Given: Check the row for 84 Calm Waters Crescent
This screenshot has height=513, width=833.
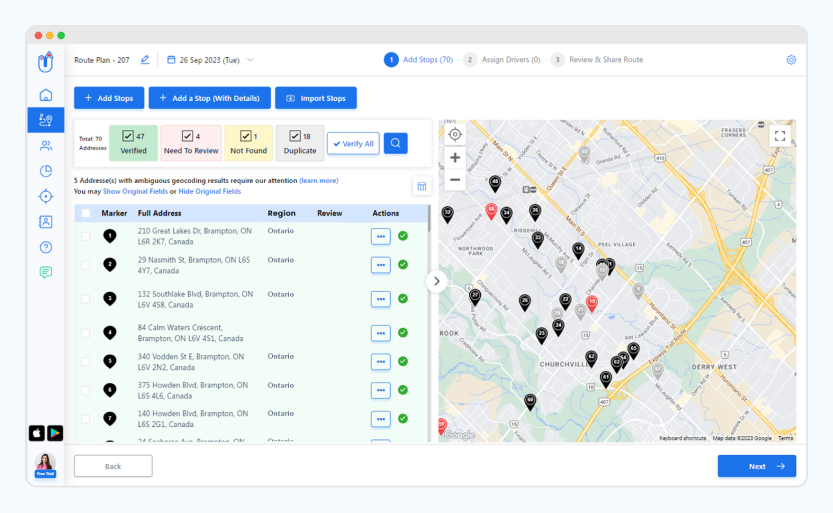Looking at the screenshot, I should (x=86, y=333).
